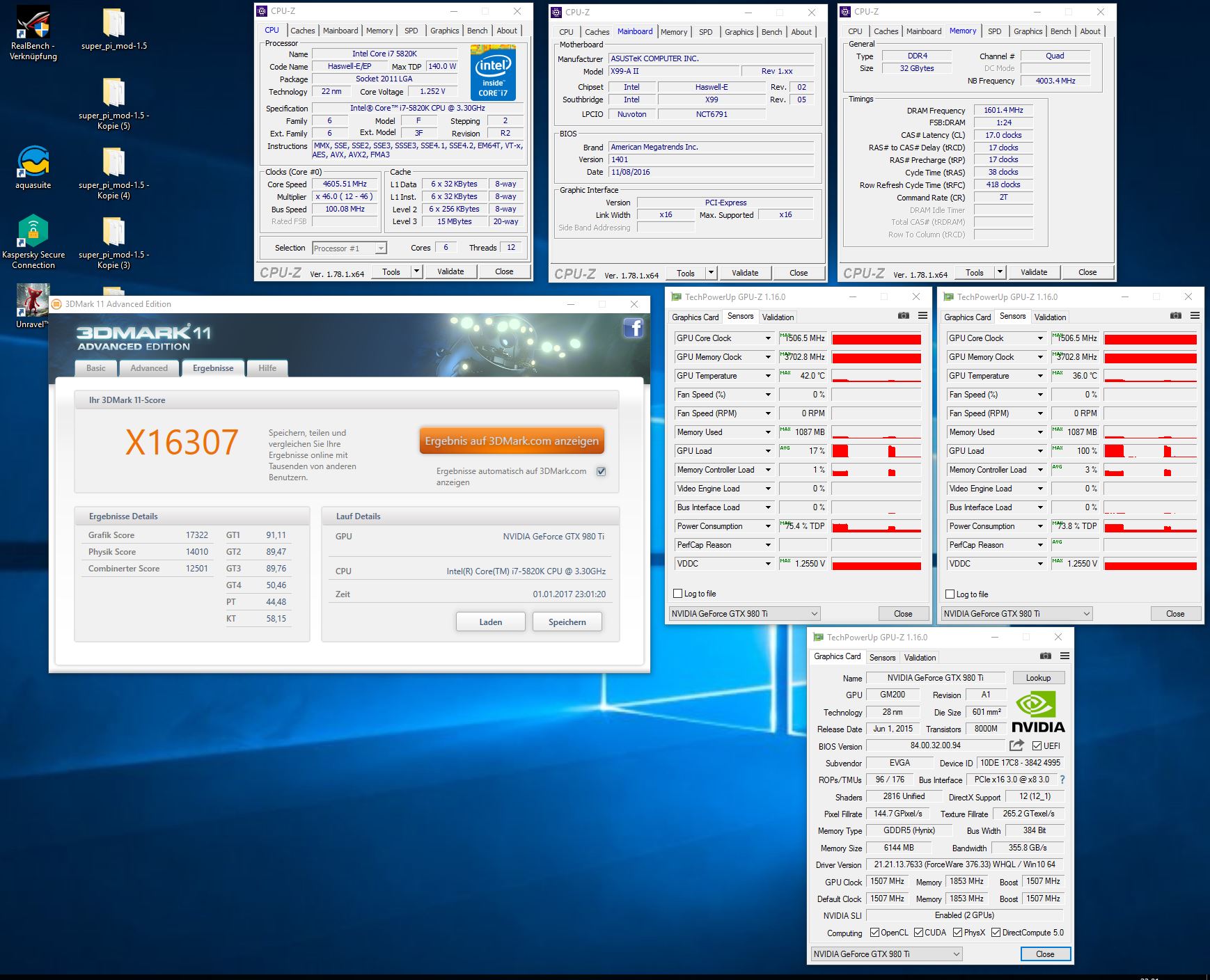Open GPU selector dropdown in right GPU-Z Sensors window

point(1016,613)
